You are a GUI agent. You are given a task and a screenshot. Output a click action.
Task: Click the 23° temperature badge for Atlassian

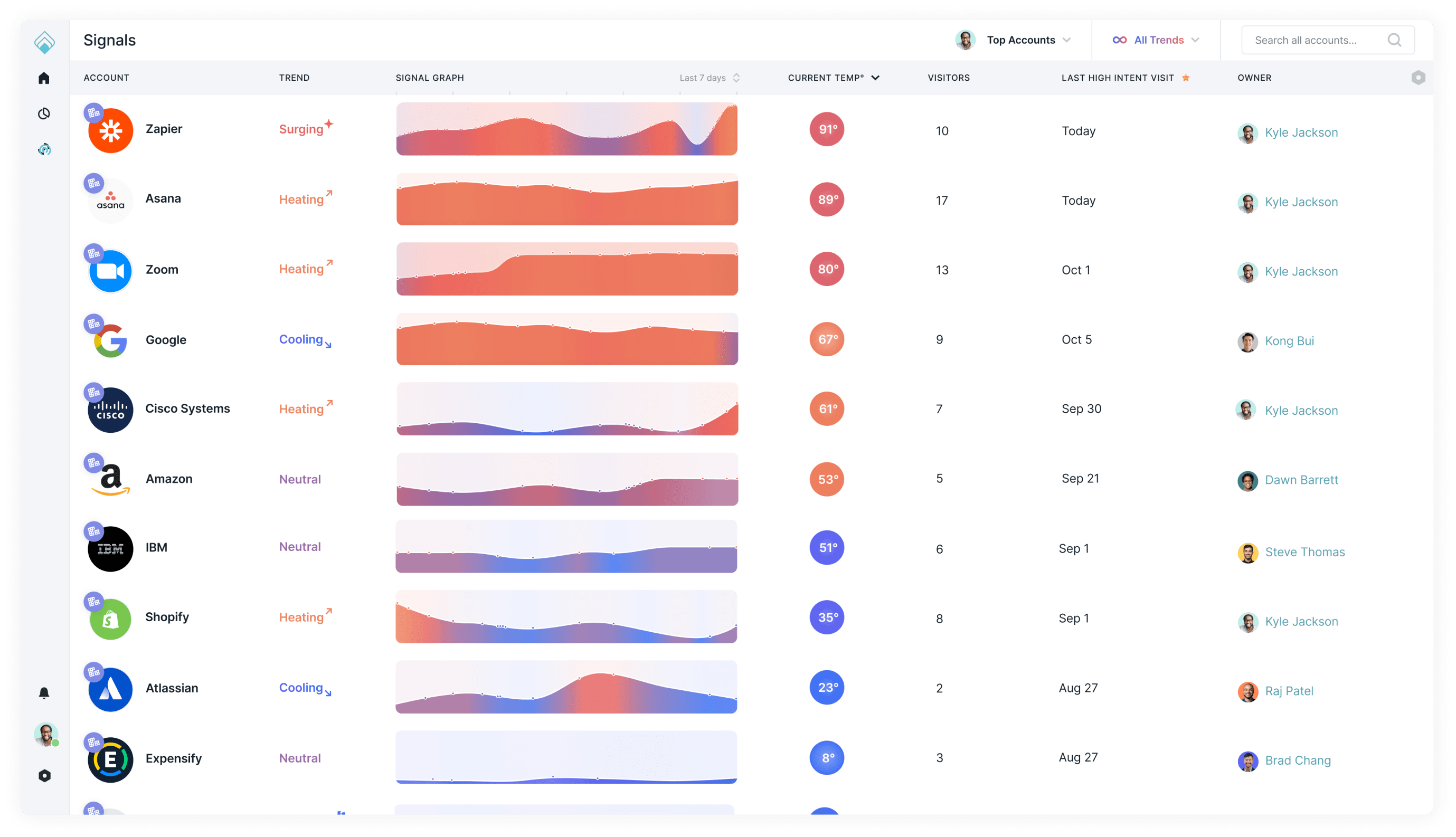click(x=826, y=688)
